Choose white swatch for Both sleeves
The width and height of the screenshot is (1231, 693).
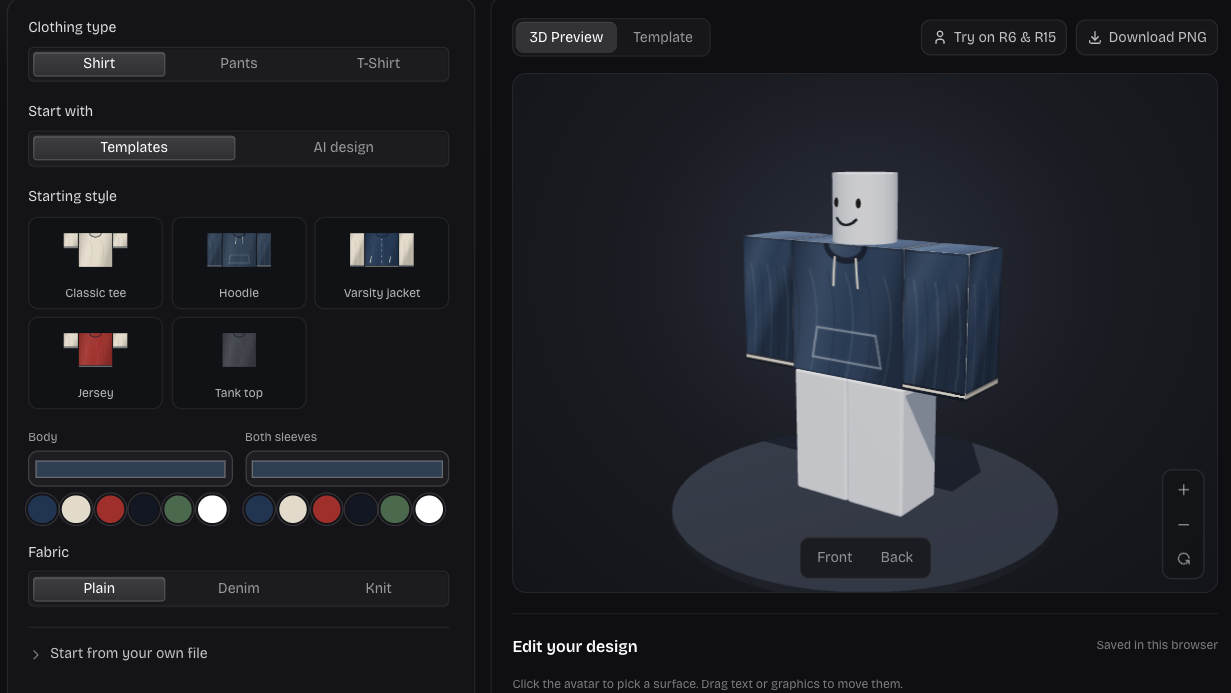coord(429,509)
